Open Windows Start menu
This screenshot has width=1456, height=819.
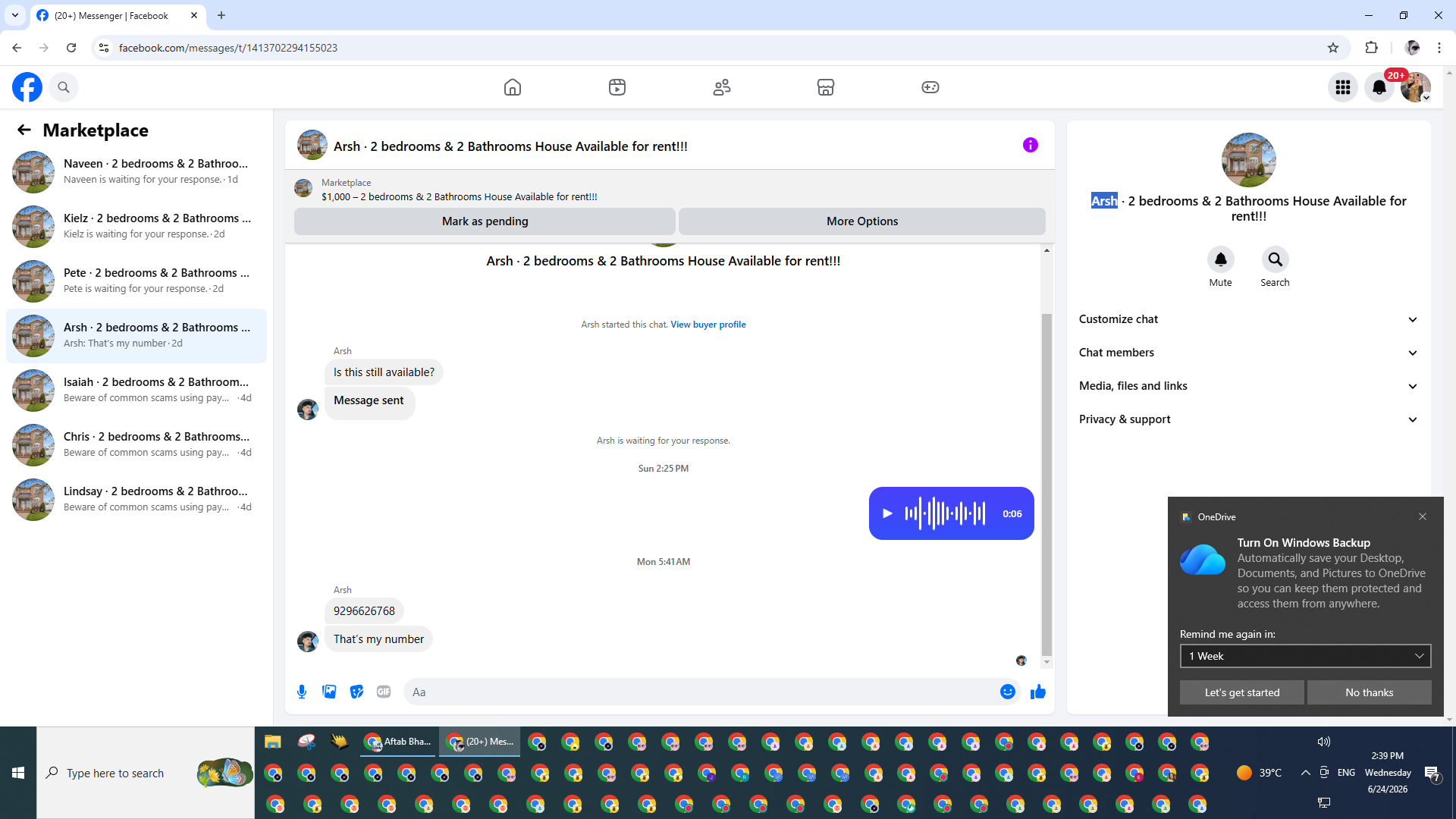click(18, 773)
